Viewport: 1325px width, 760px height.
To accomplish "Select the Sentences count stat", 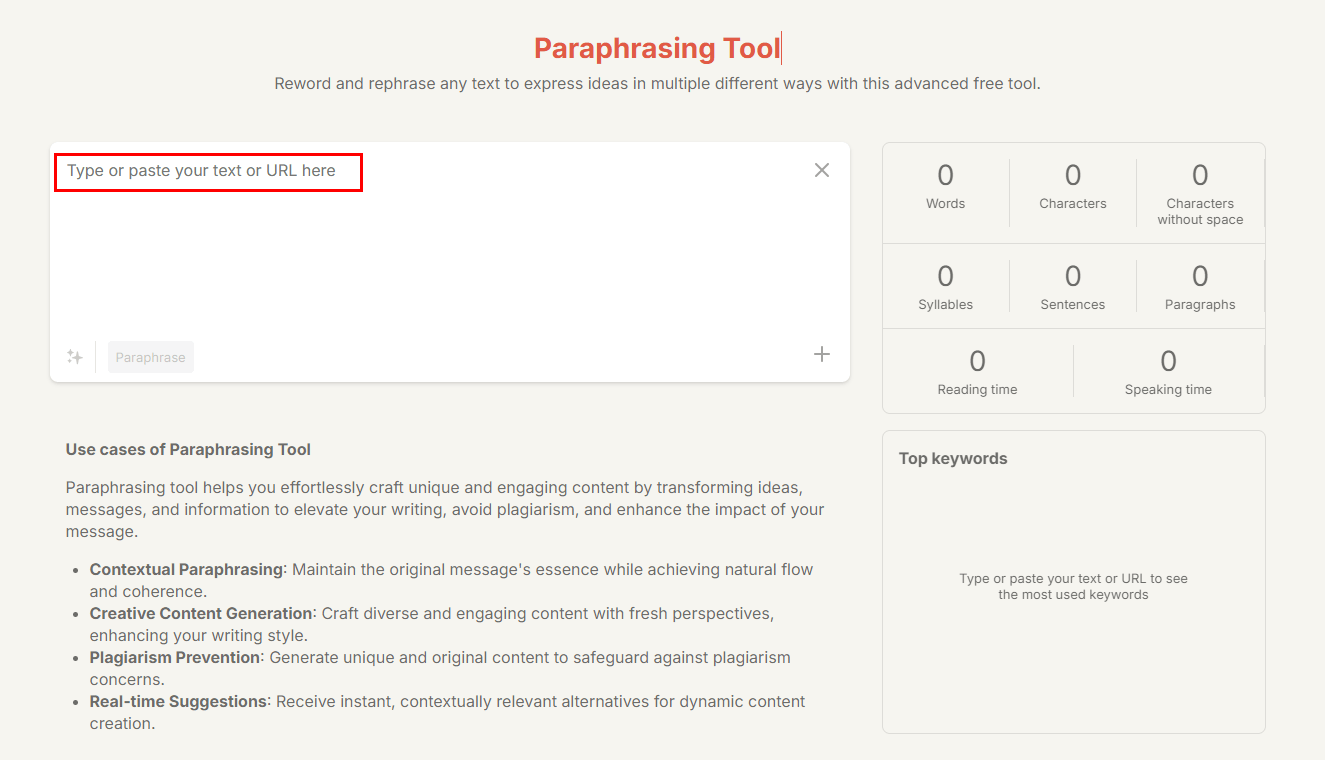I will click(x=1073, y=287).
